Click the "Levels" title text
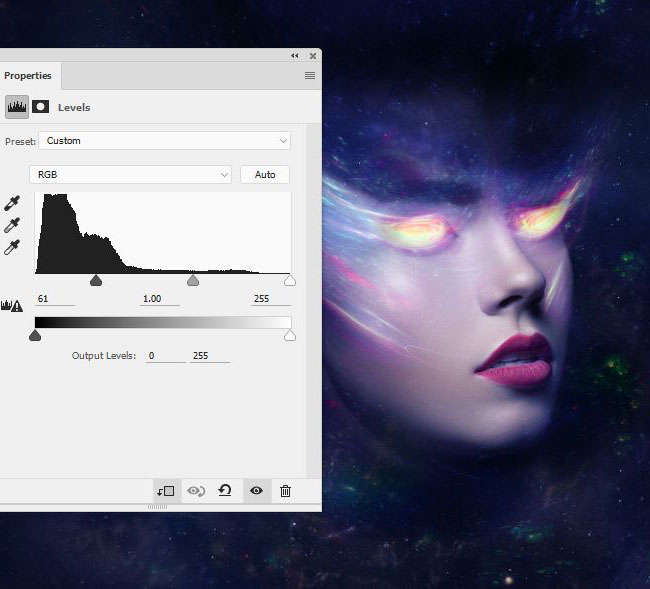 pyautogui.click(x=74, y=107)
